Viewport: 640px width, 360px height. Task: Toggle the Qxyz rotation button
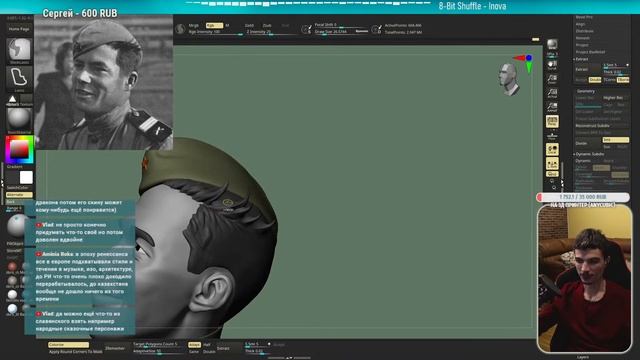tap(552, 174)
